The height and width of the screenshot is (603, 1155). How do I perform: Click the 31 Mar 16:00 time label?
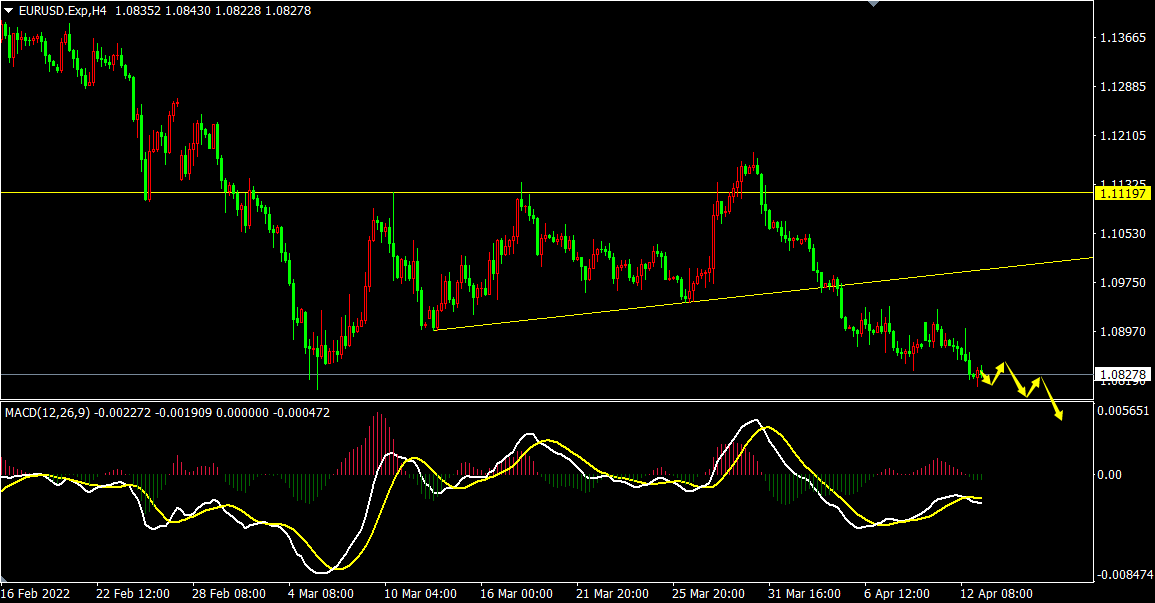tap(802, 592)
